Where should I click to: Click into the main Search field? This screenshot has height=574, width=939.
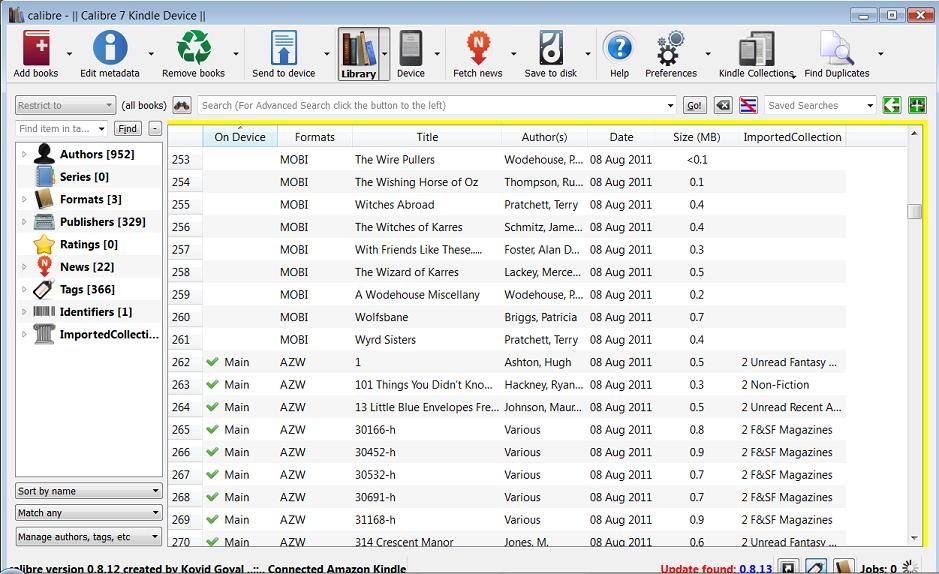(437, 105)
